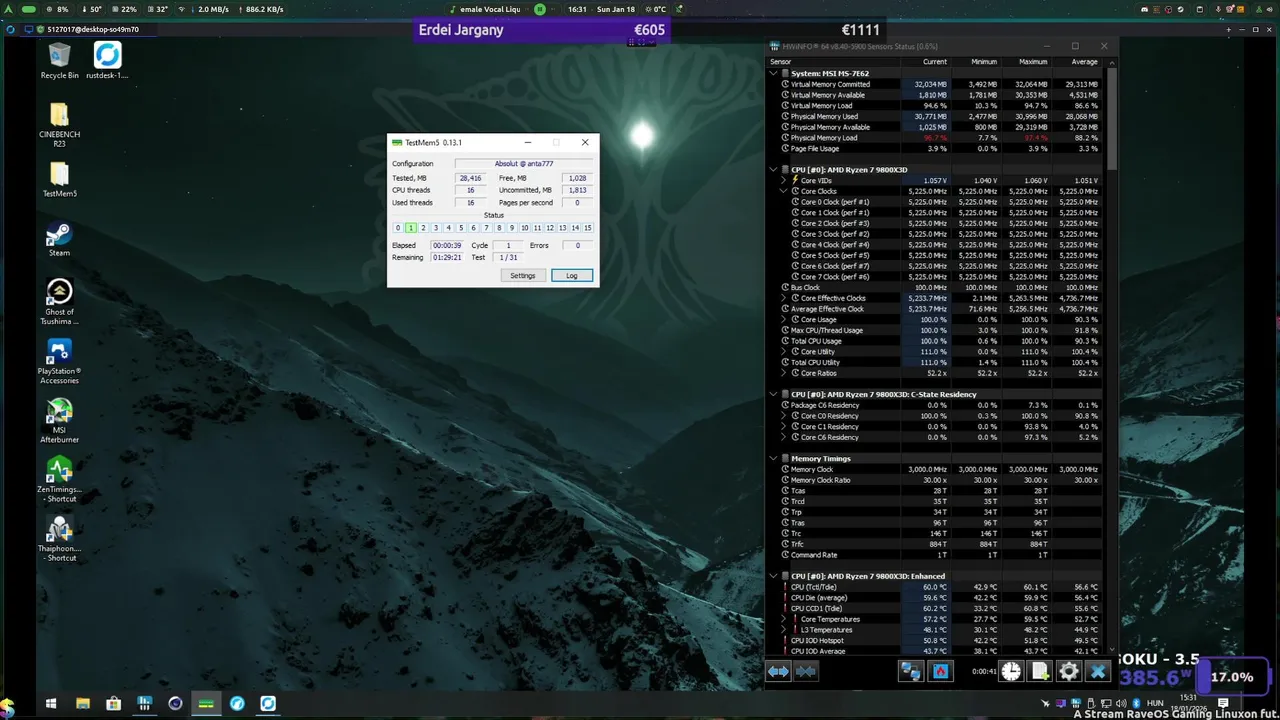Click HWiNFO expand-columns blue arrows button
1280x720 pixels.
point(778,672)
